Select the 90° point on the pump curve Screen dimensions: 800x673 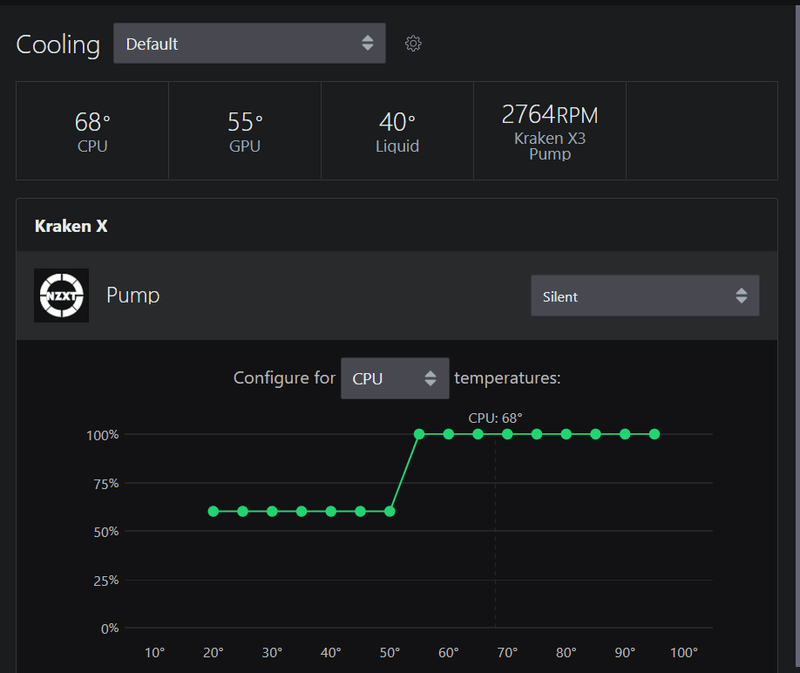click(x=625, y=434)
